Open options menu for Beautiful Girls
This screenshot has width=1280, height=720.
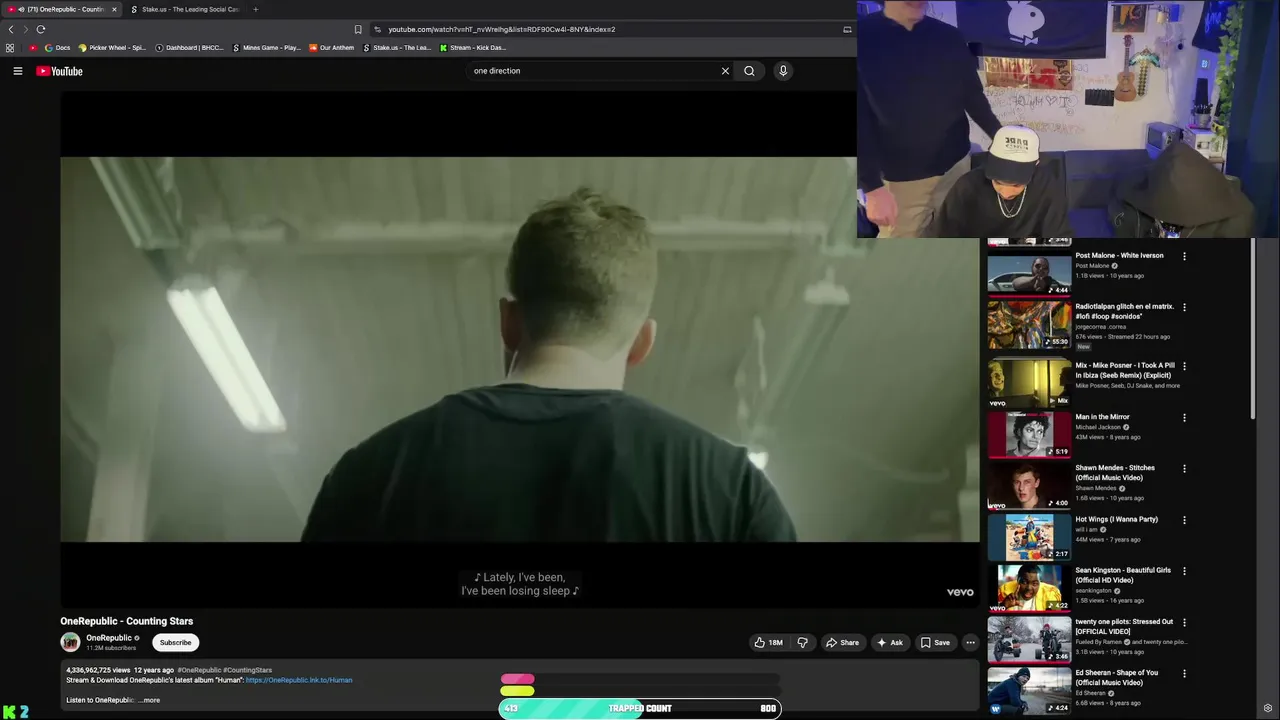(x=1184, y=571)
